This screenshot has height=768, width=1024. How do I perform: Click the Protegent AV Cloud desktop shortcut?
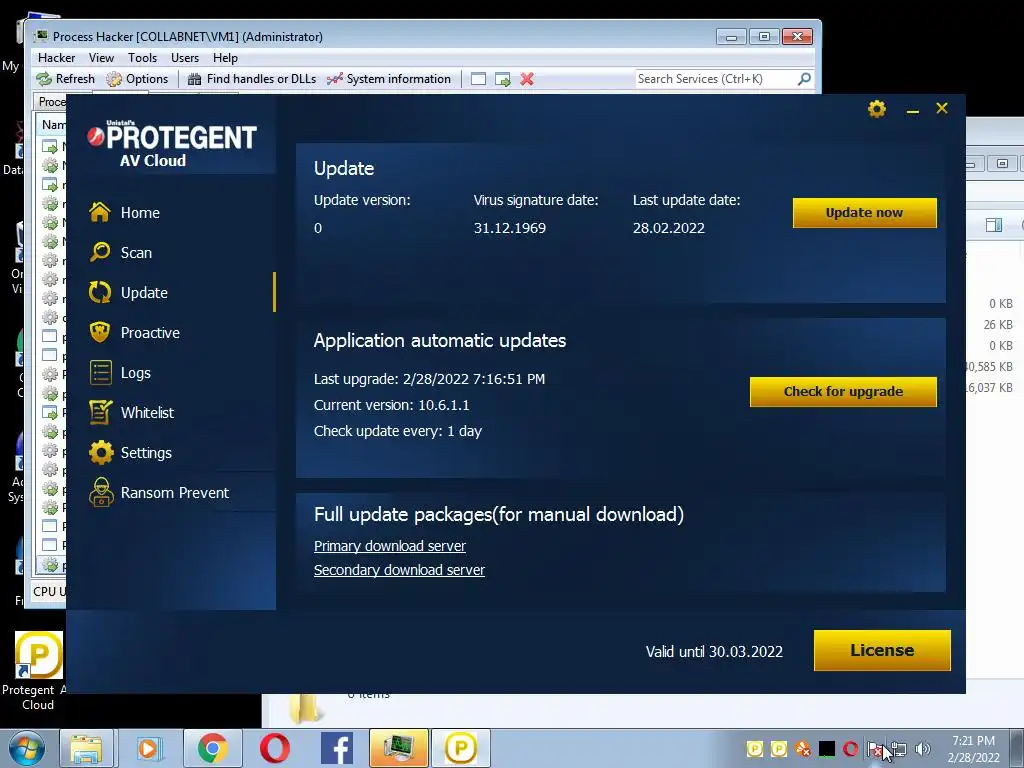click(38, 671)
